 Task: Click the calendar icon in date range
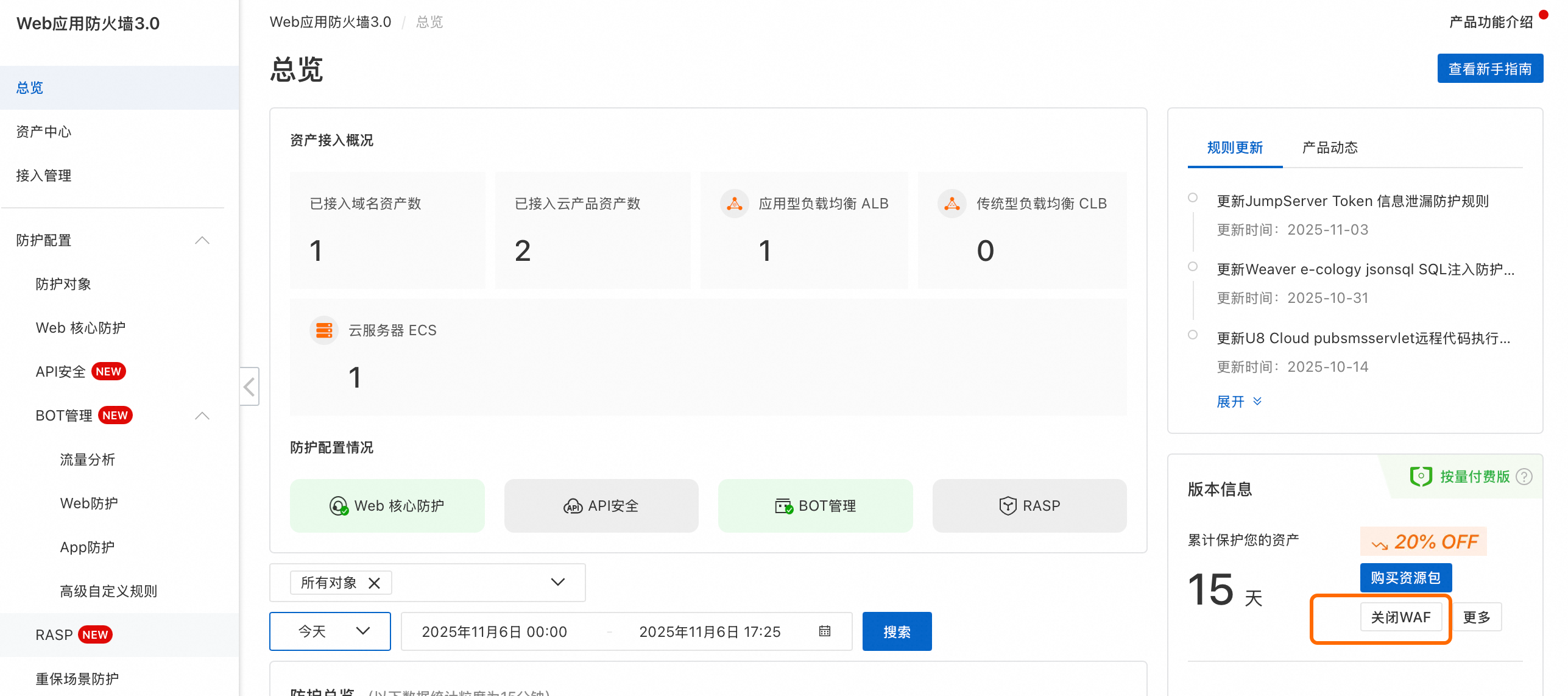pos(824,631)
